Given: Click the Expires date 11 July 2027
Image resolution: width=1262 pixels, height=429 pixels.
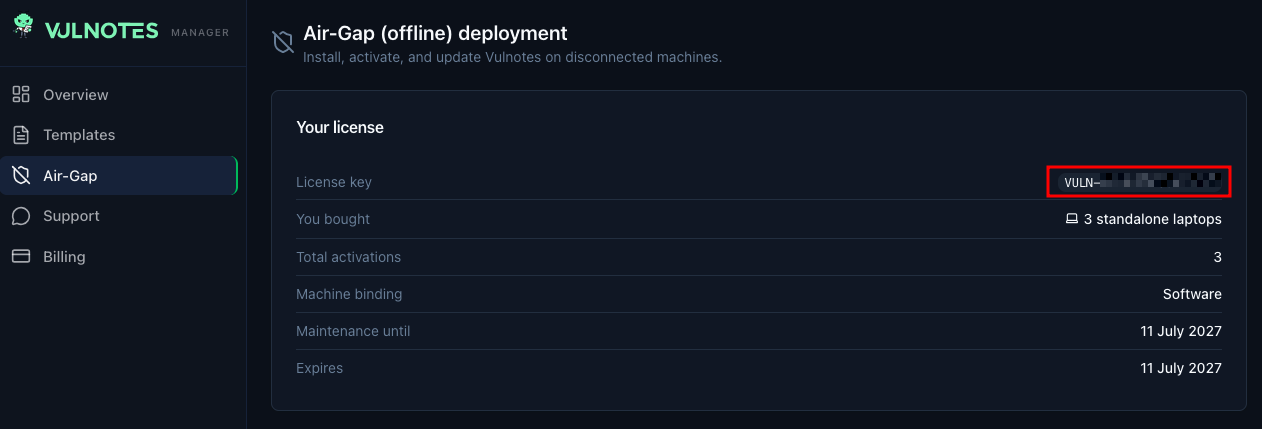Looking at the screenshot, I should (x=1181, y=368).
